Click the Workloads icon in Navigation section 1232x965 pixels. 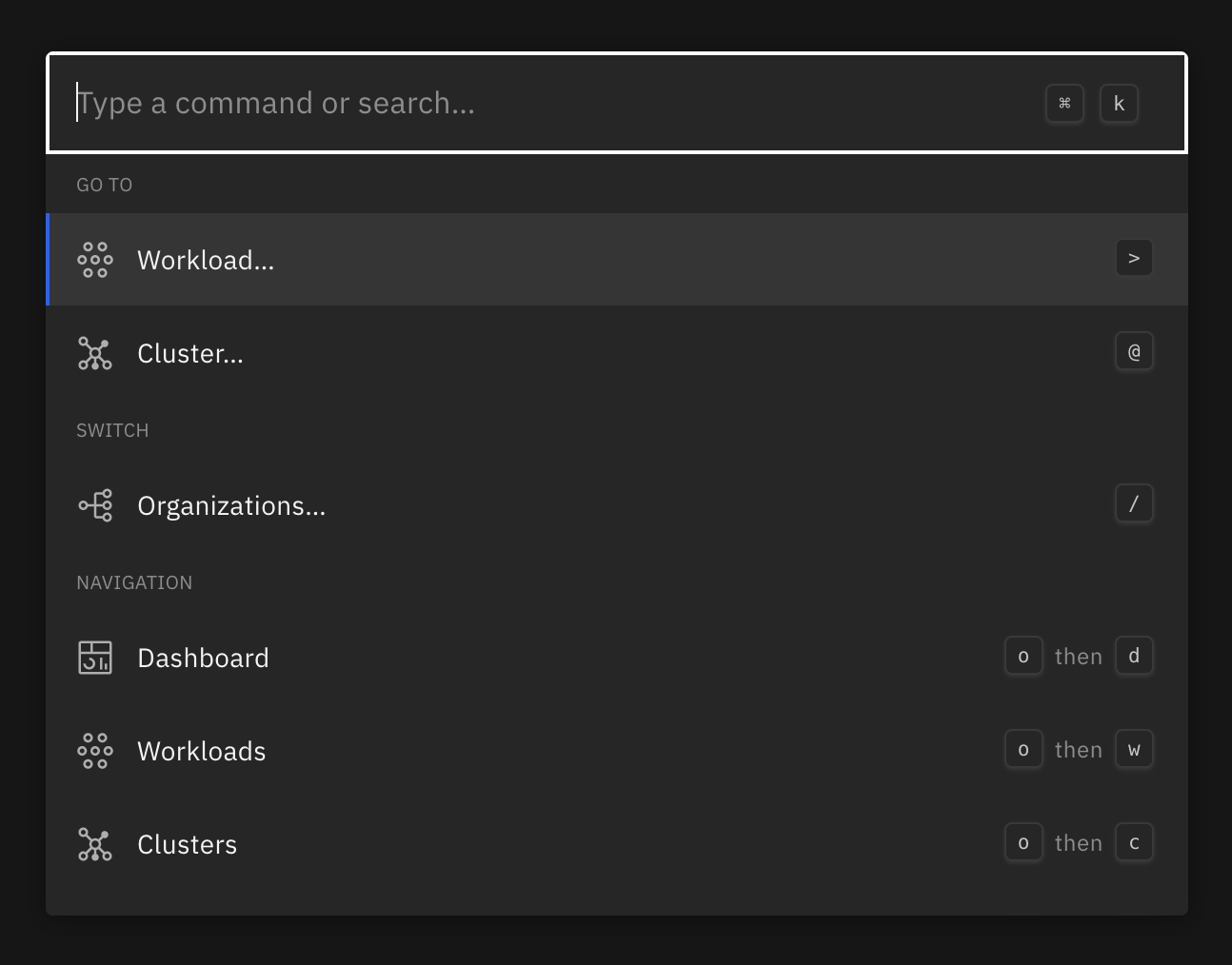94,751
